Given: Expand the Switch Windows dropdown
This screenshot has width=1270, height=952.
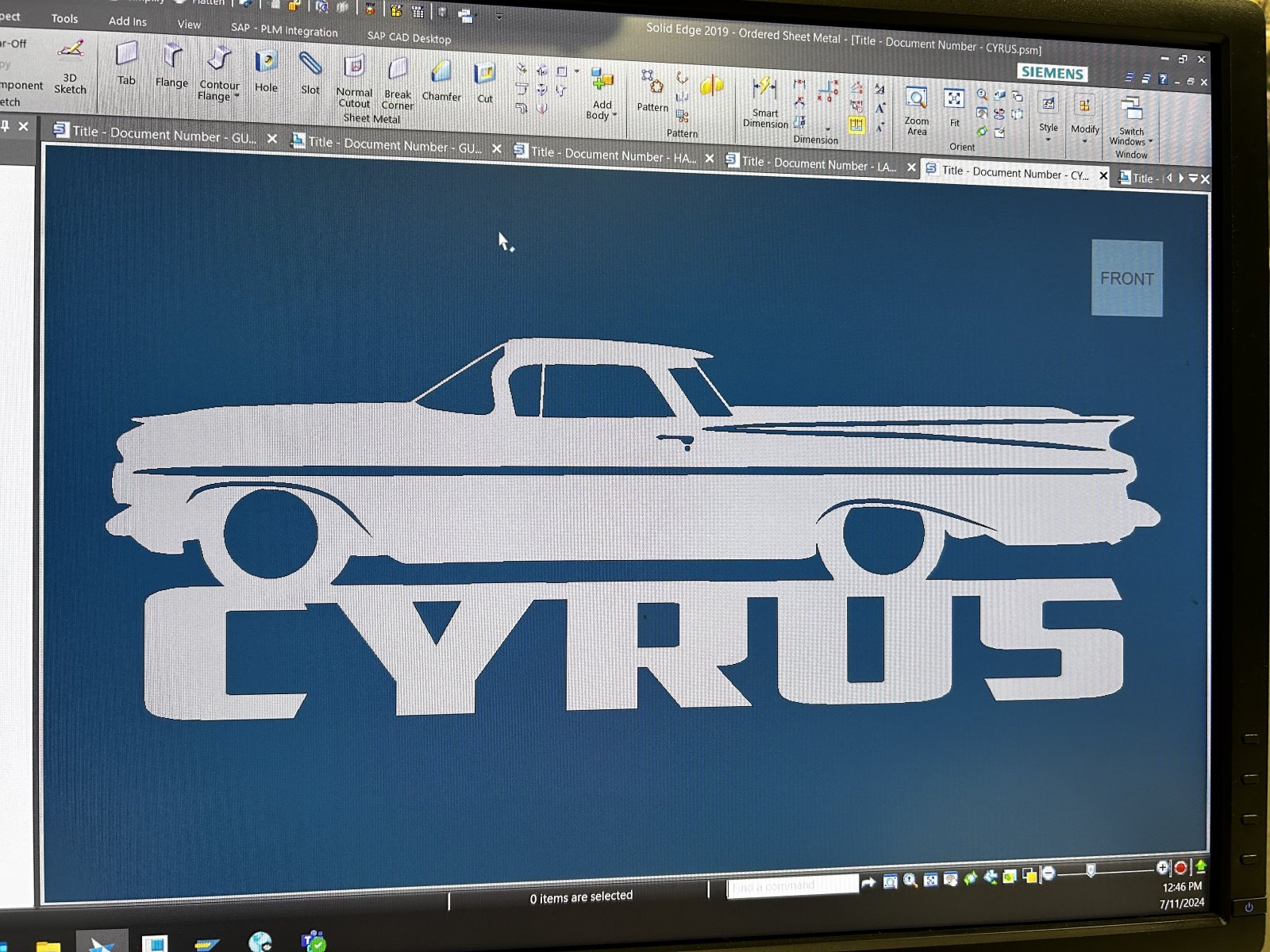Looking at the screenshot, I should coord(1150,142).
